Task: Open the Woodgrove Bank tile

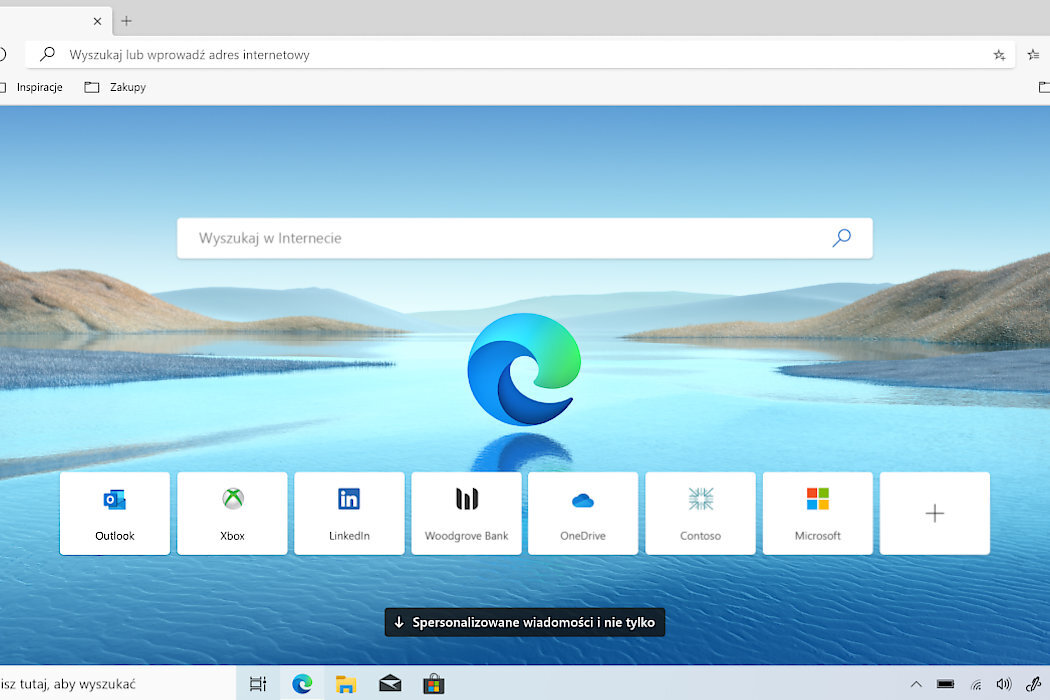Action: (x=466, y=513)
